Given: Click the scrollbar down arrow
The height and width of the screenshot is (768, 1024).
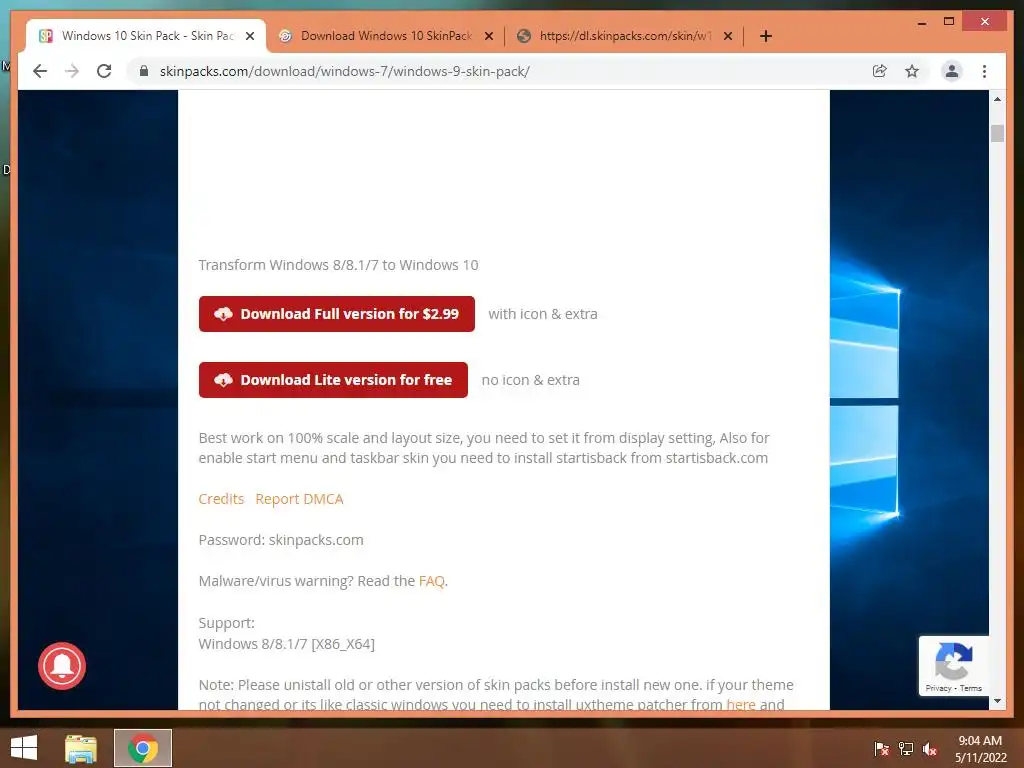Looking at the screenshot, I should [997, 701].
